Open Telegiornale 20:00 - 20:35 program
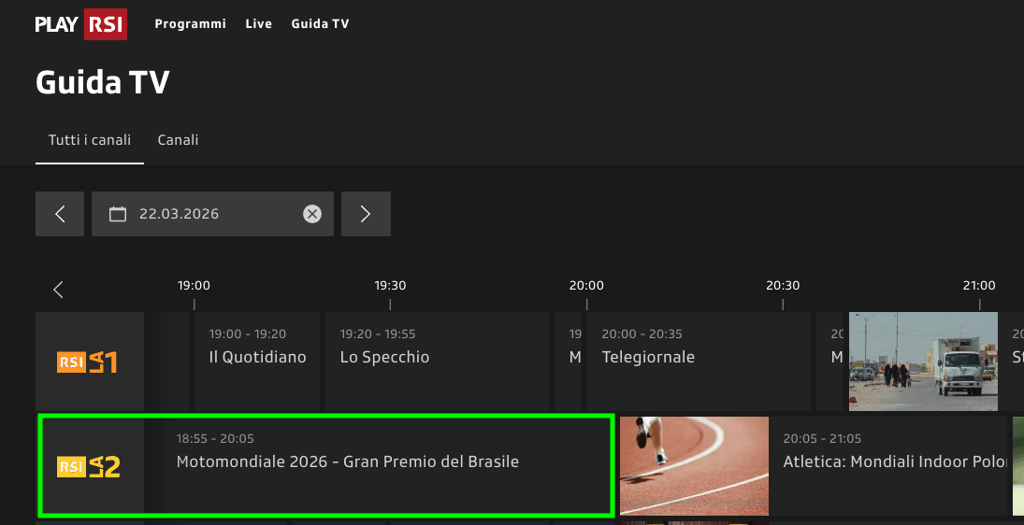This screenshot has height=525, width=1024. [x=699, y=362]
